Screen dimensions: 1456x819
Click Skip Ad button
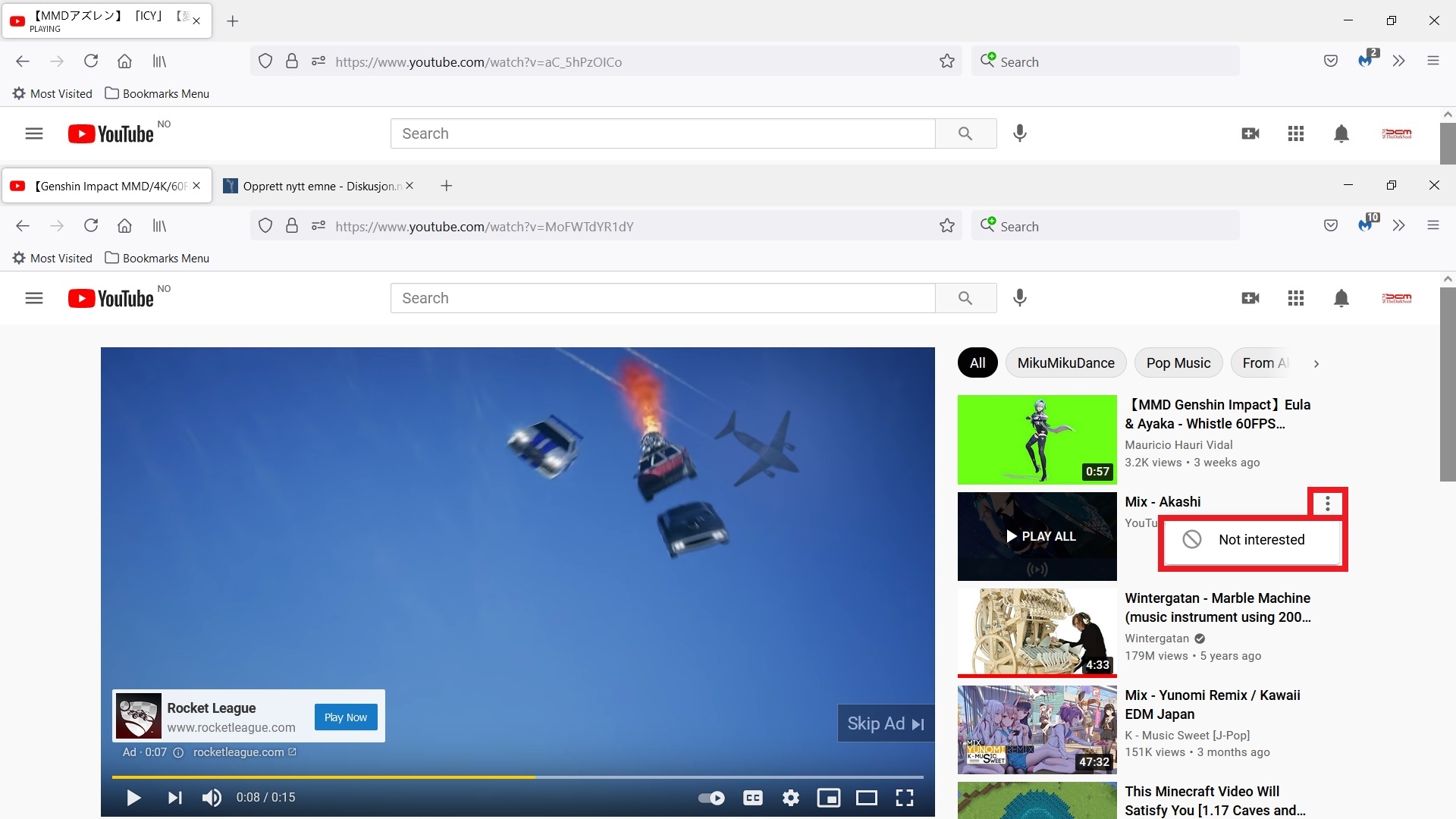pyautogui.click(x=885, y=723)
